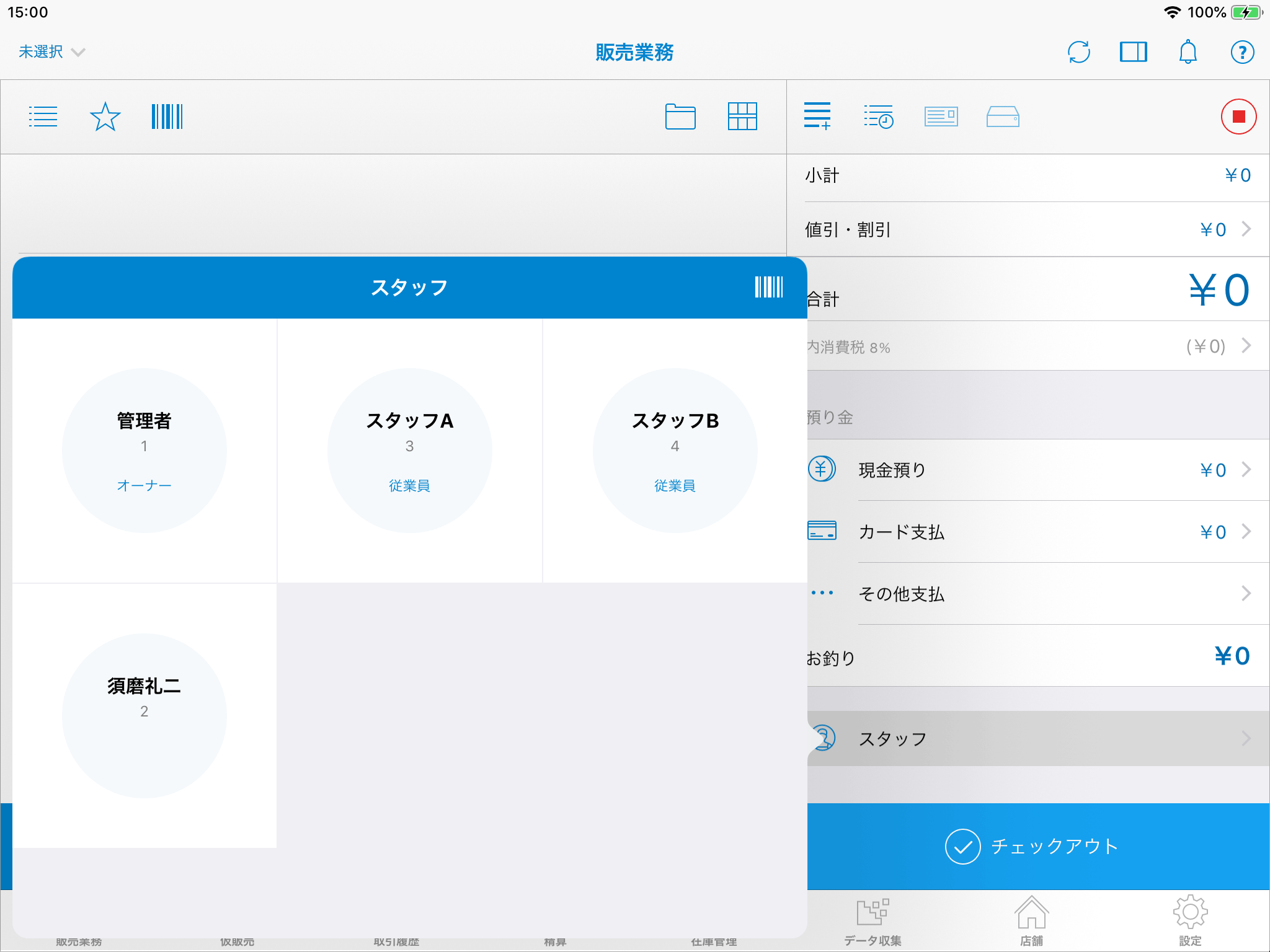This screenshot has width=1270, height=952.
Task: Open カード支払 payment row
Action: (1037, 532)
